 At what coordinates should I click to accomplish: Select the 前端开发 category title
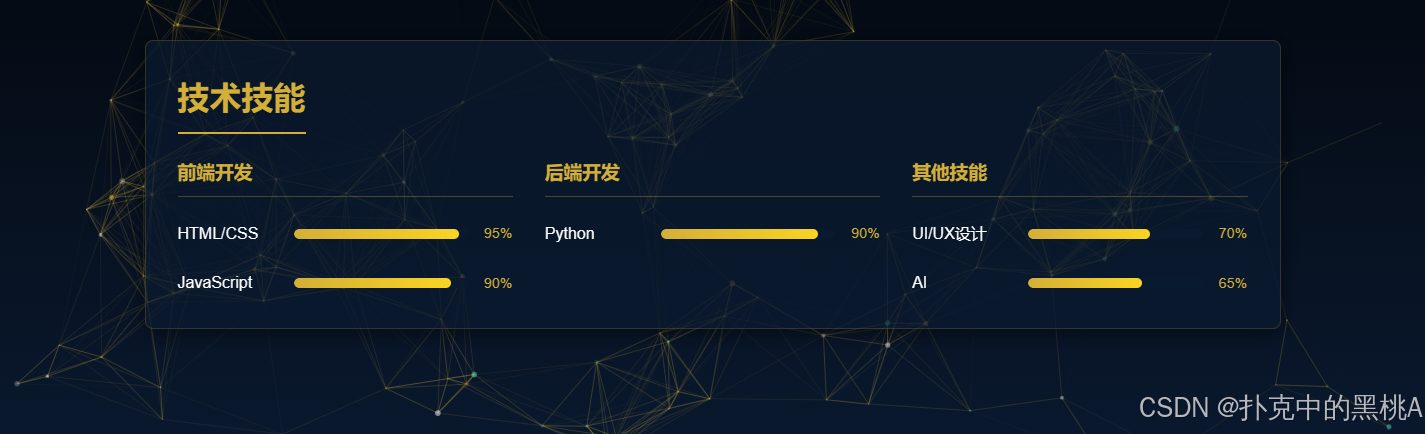[215, 173]
